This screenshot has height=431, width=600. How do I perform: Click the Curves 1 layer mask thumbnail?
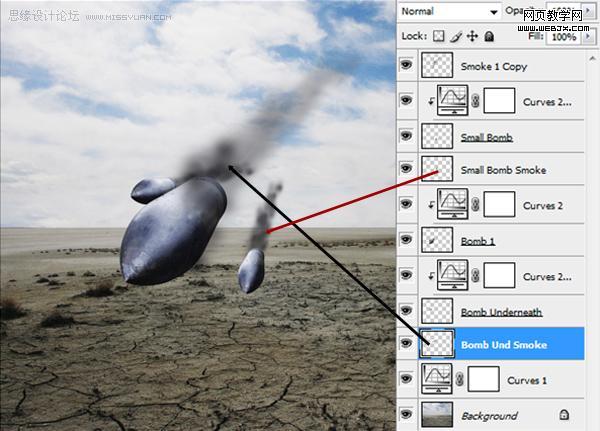[484, 379]
